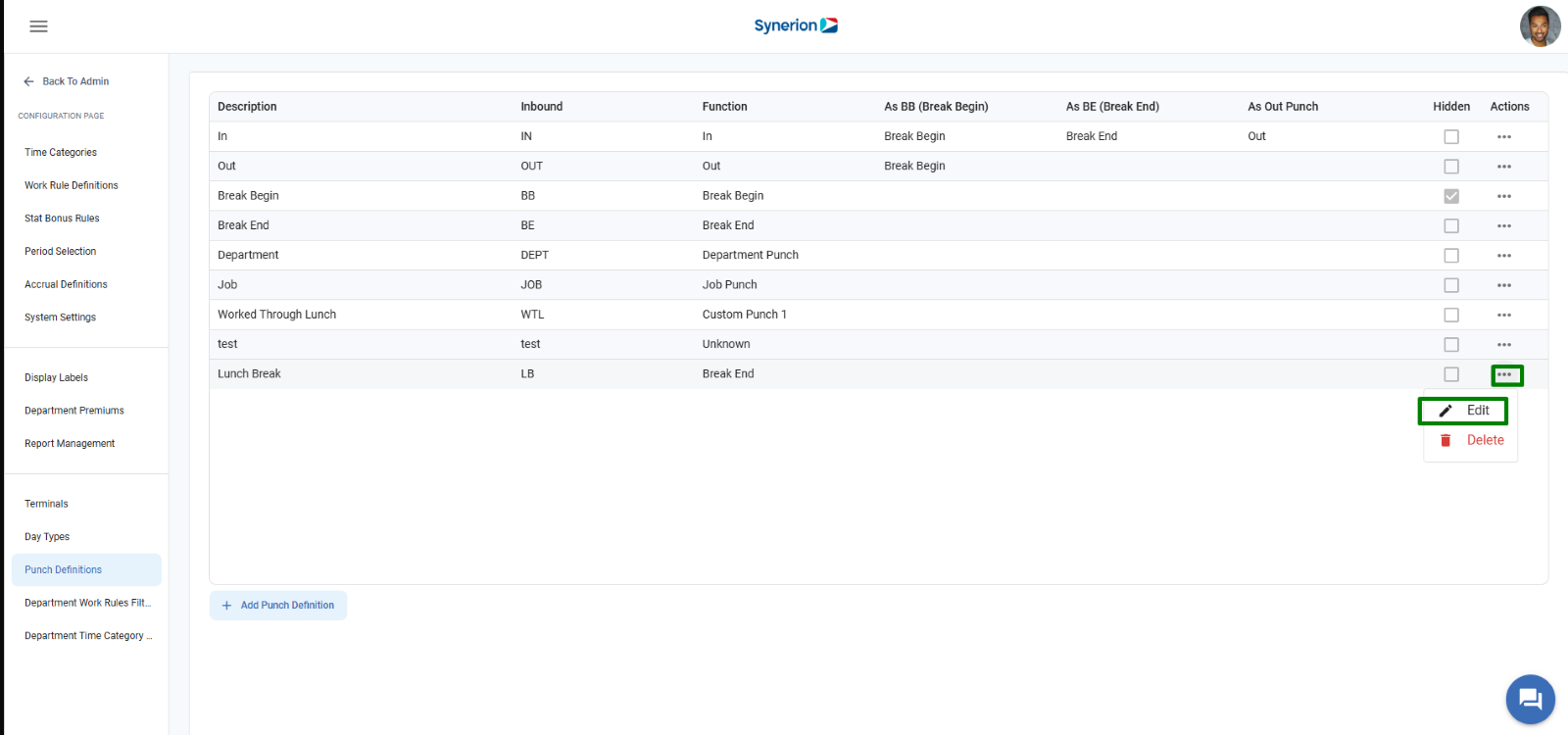Click the plus icon on Add Punch Definition
This screenshot has height=735, width=1568.
[x=226, y=606]
